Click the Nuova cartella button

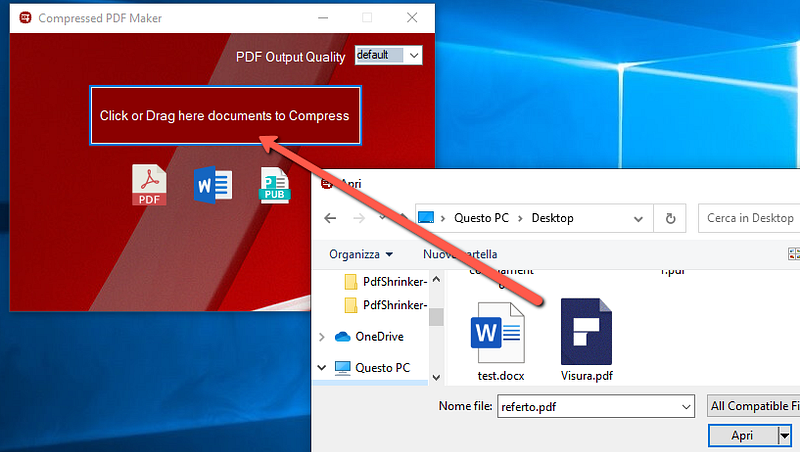(x=460, y=254)
